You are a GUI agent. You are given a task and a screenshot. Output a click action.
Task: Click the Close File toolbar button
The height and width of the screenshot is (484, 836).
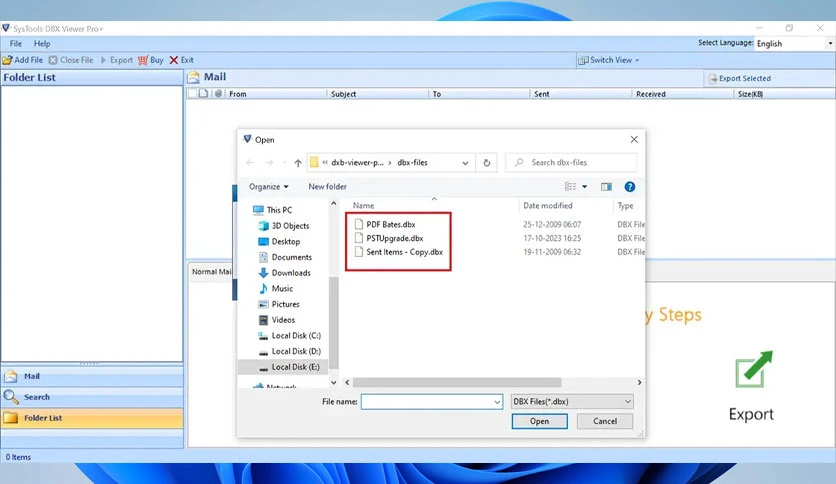click(x=71, y=60)
